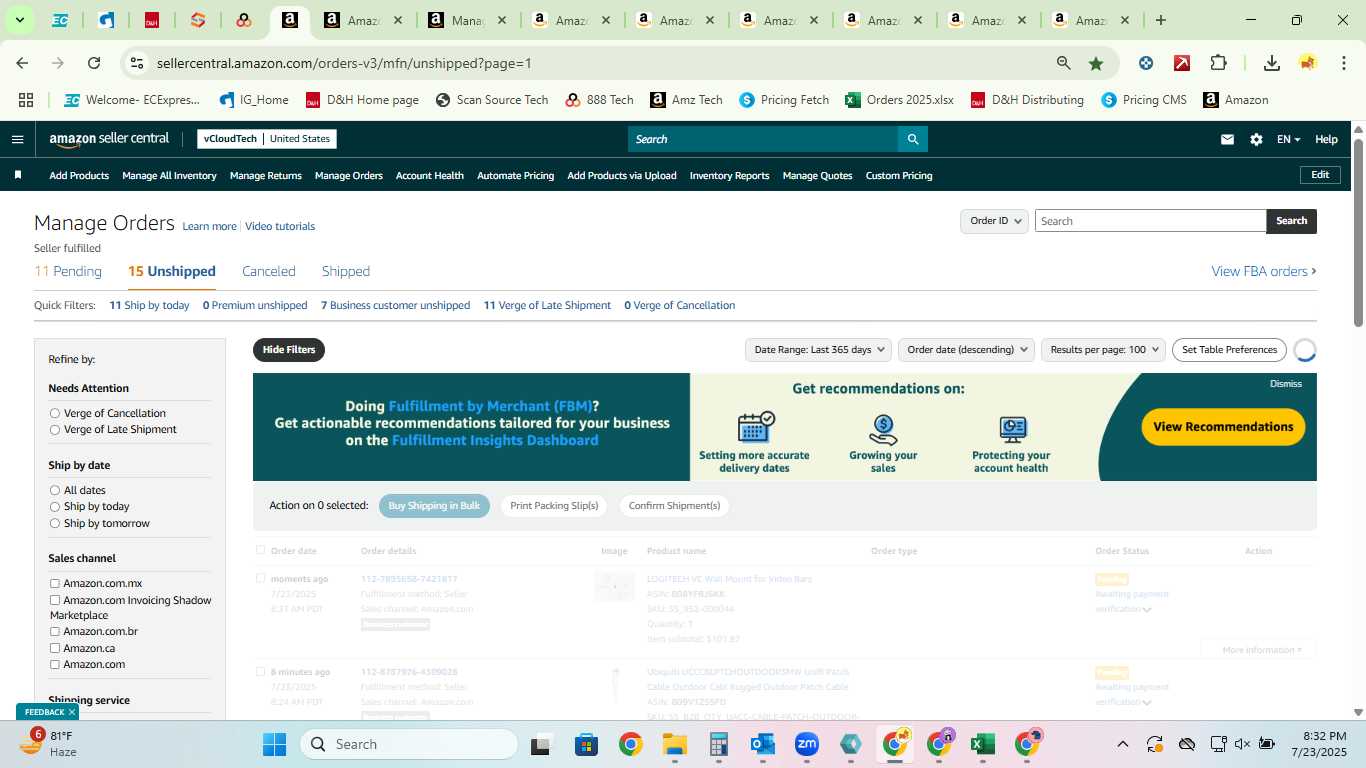Close the Feedback tab with X

coord(72,712)
